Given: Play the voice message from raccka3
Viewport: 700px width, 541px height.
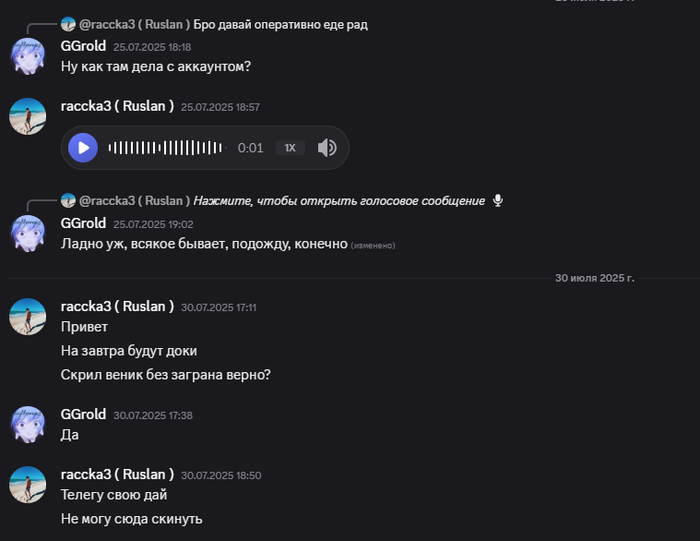Looking at the screenshot, I should tap(83, 148).
